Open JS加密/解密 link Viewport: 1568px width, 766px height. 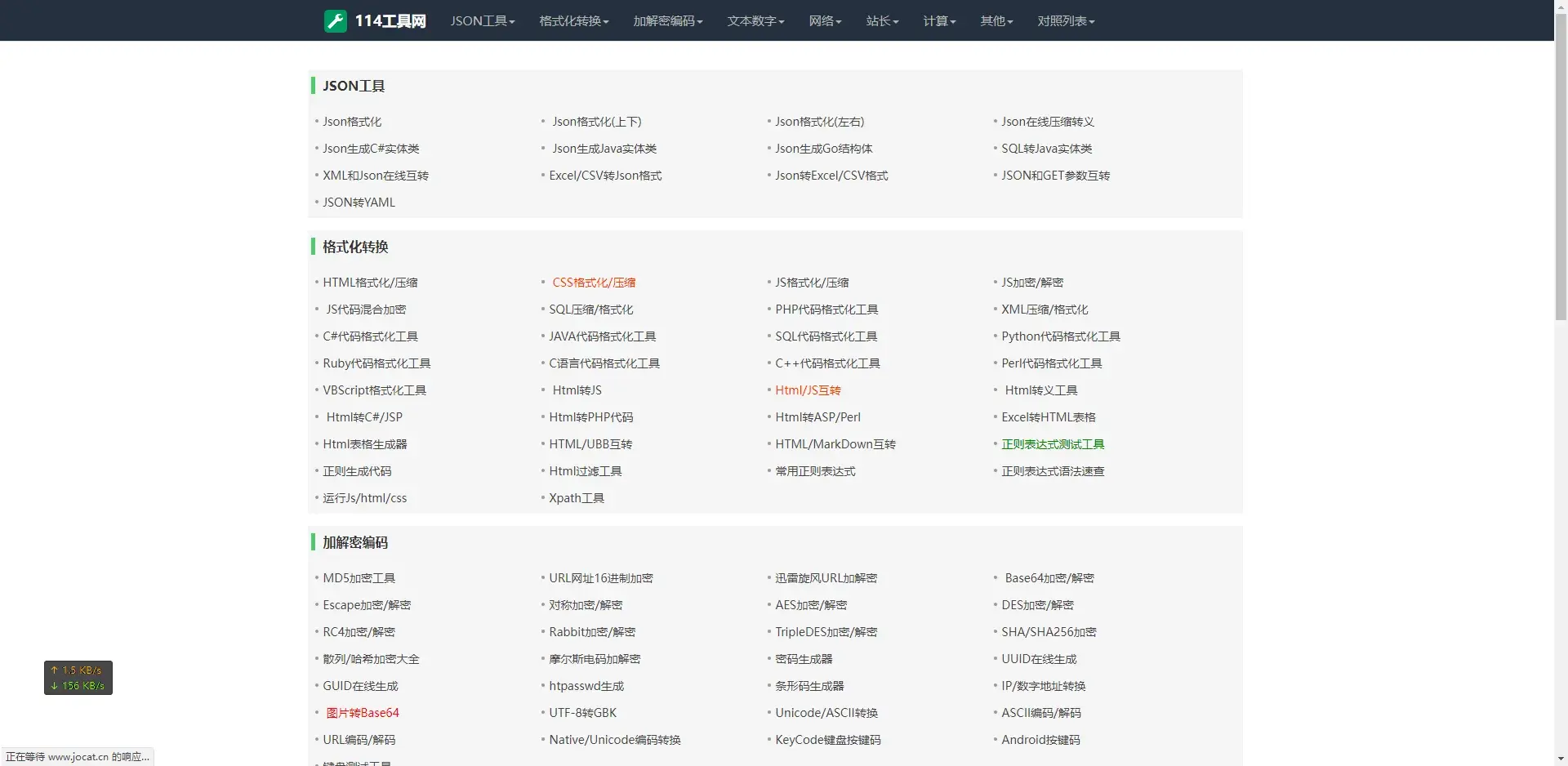click(x=1032, y=283)
